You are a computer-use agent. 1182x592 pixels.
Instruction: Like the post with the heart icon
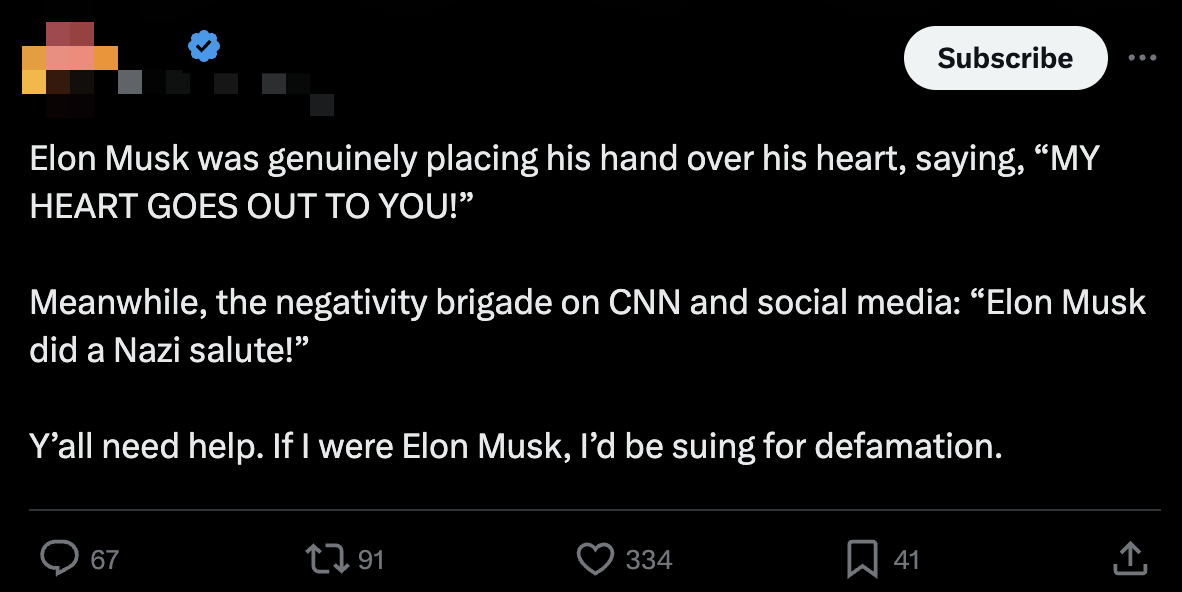[x=596, y=558]
